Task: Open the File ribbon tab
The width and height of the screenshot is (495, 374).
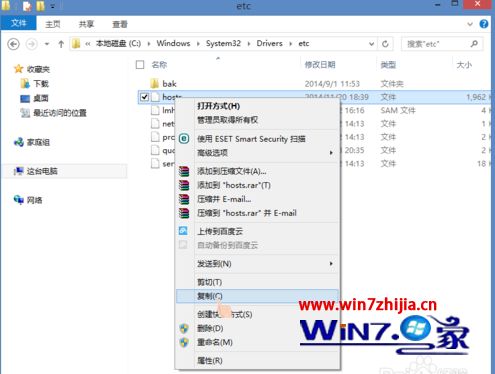Action: [x=18, y=23]
